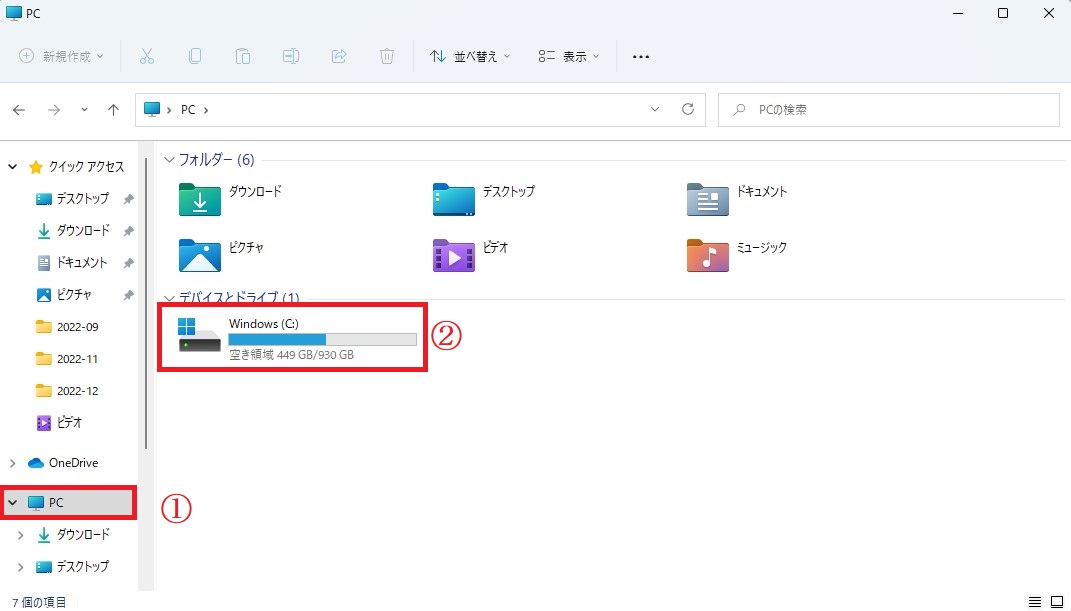Click the Delete icon

(387, 56)
